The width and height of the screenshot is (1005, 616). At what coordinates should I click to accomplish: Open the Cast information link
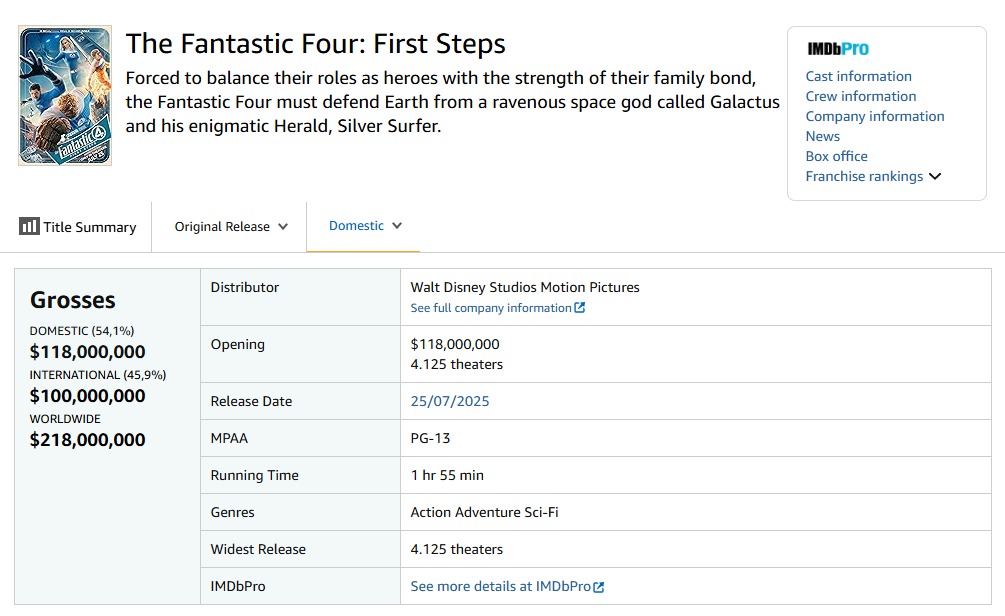858,76
